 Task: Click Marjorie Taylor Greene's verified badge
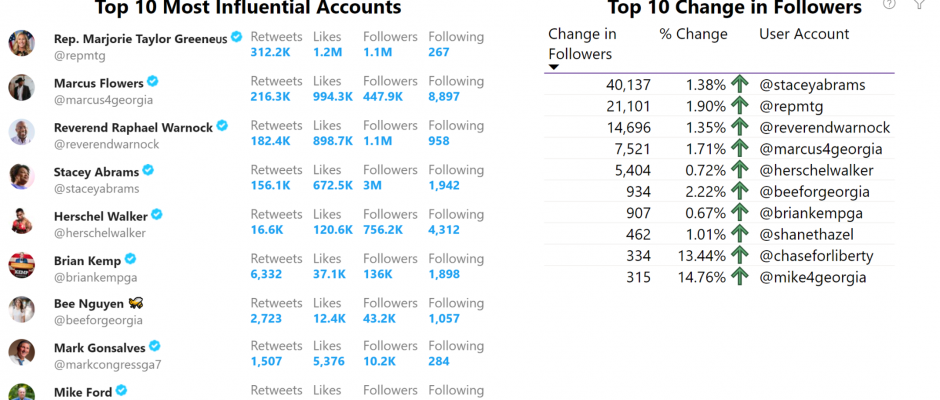237,37
